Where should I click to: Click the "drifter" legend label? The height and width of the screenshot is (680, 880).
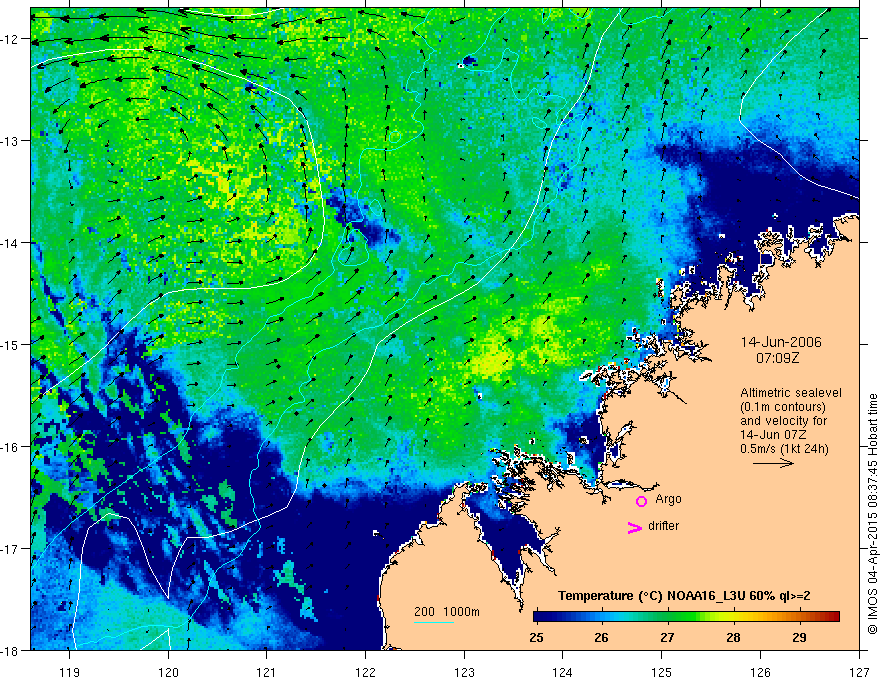[x=663, y=526]
